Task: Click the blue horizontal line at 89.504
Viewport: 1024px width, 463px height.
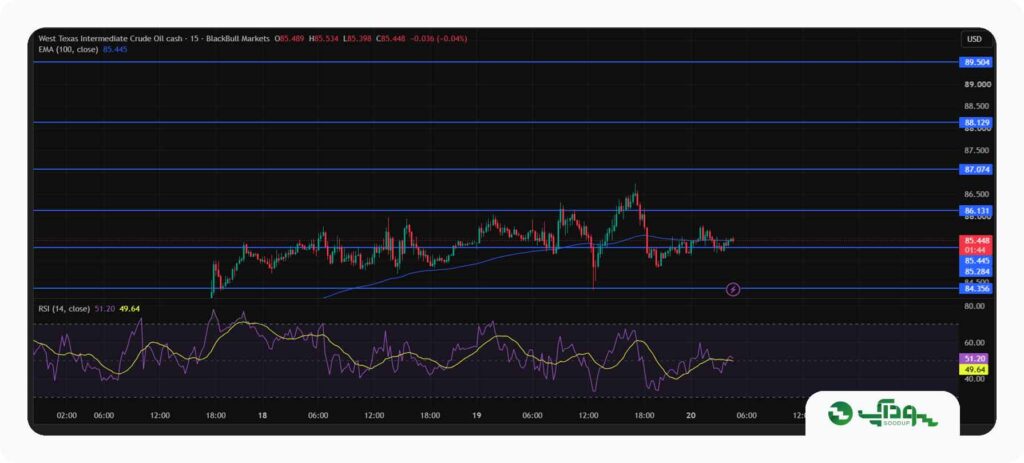Action: 495,63
